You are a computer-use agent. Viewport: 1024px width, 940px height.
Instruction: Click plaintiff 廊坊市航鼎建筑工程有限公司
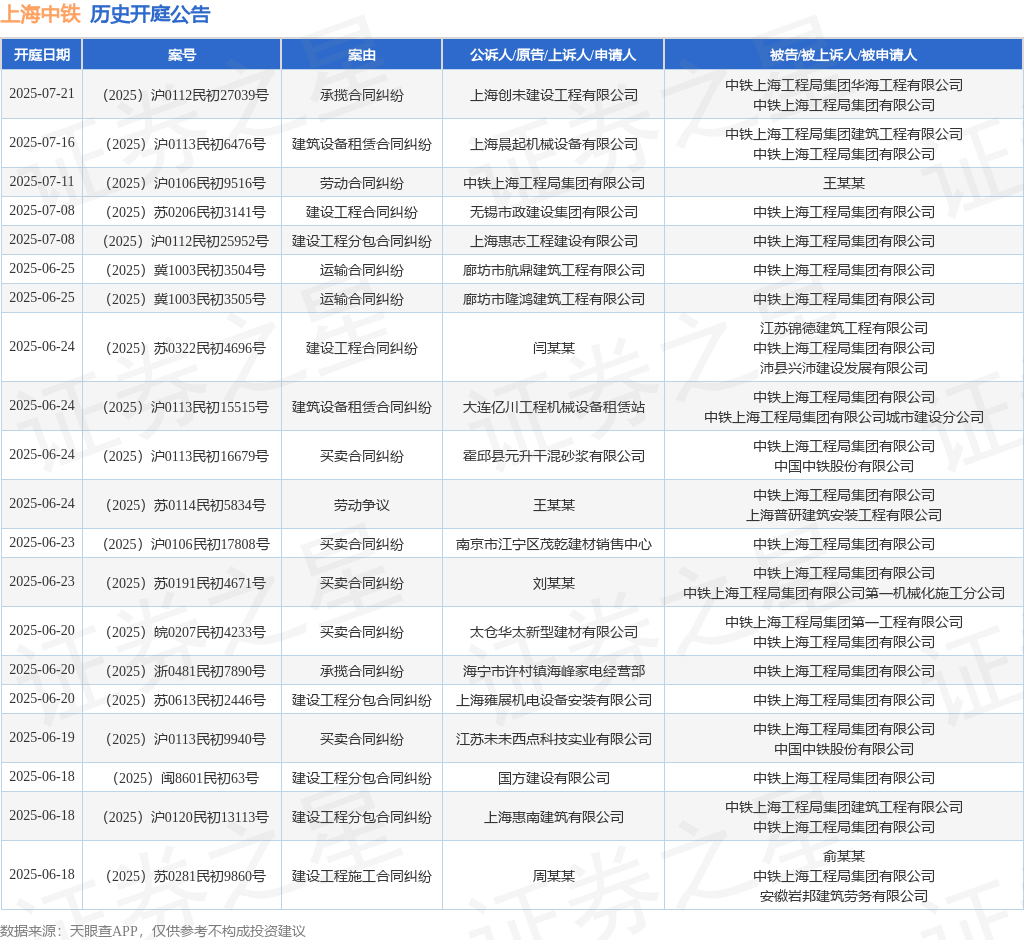pyautogui.click(x=554, y=270)
